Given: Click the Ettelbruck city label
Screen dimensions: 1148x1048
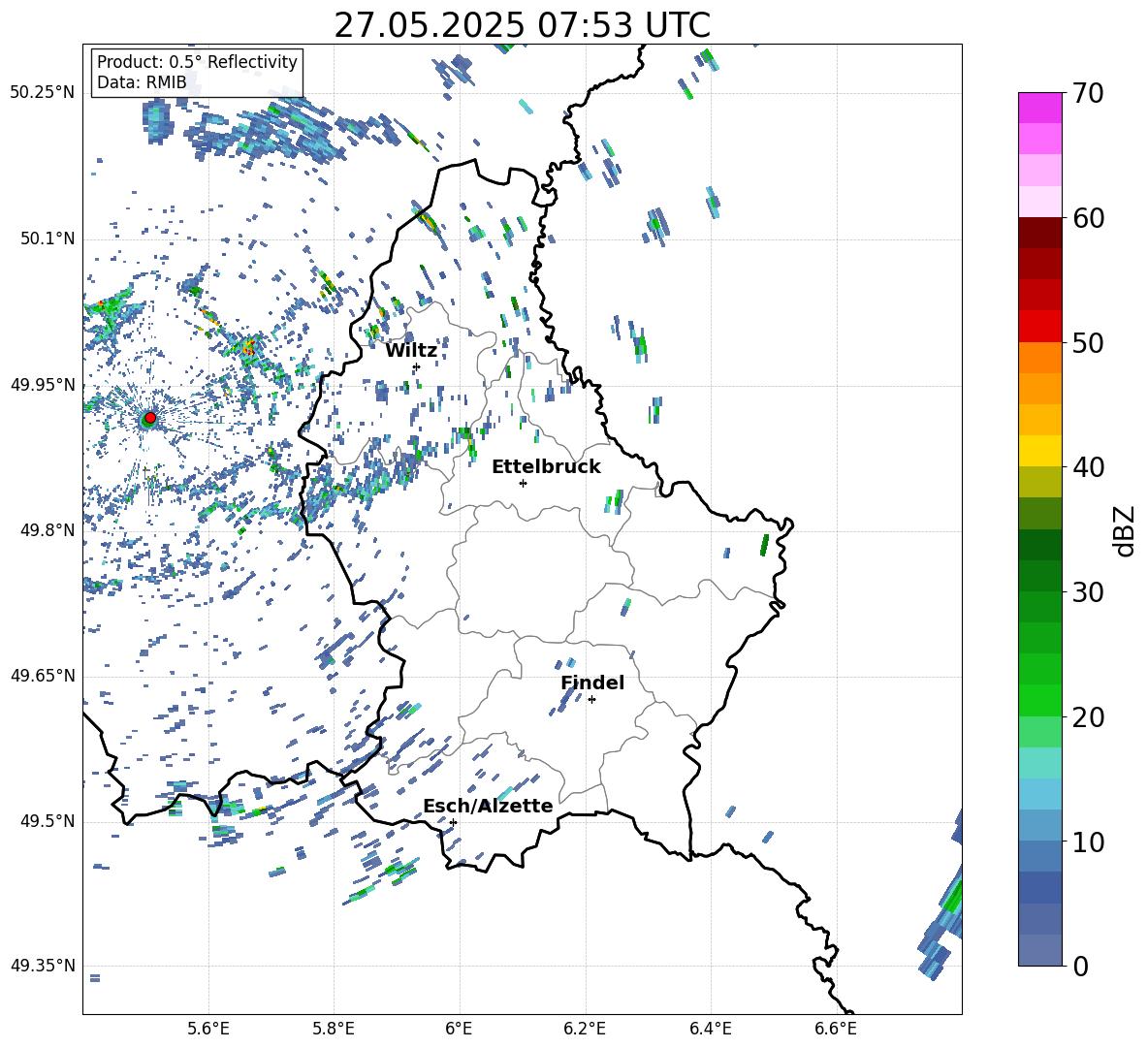Looking at the screenshot, I should (x=546, y=467).
